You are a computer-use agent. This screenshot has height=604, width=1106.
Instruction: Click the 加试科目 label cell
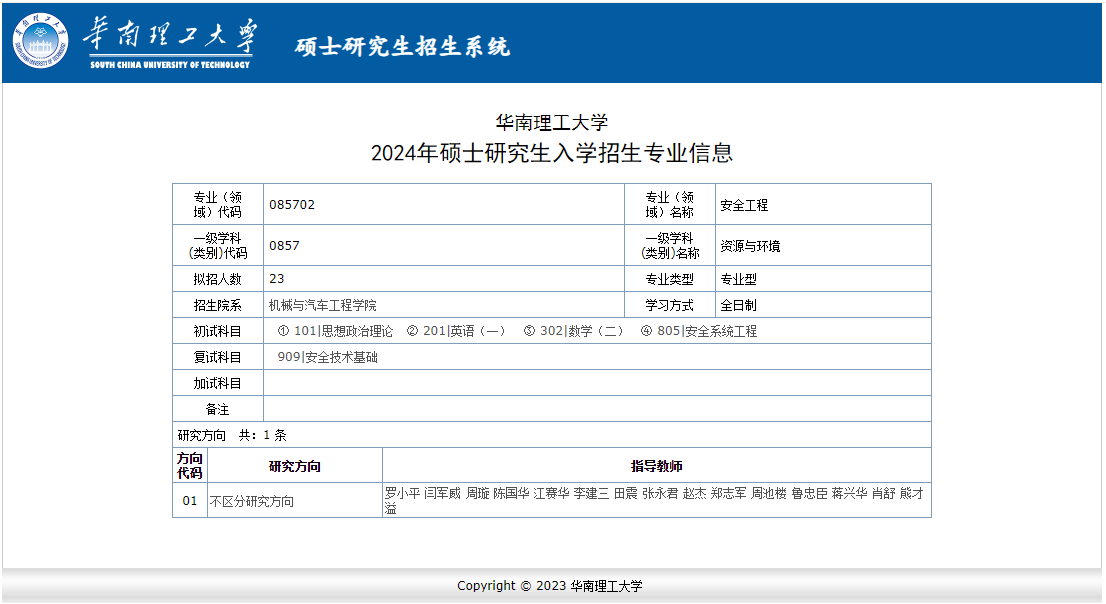(218, 383)
